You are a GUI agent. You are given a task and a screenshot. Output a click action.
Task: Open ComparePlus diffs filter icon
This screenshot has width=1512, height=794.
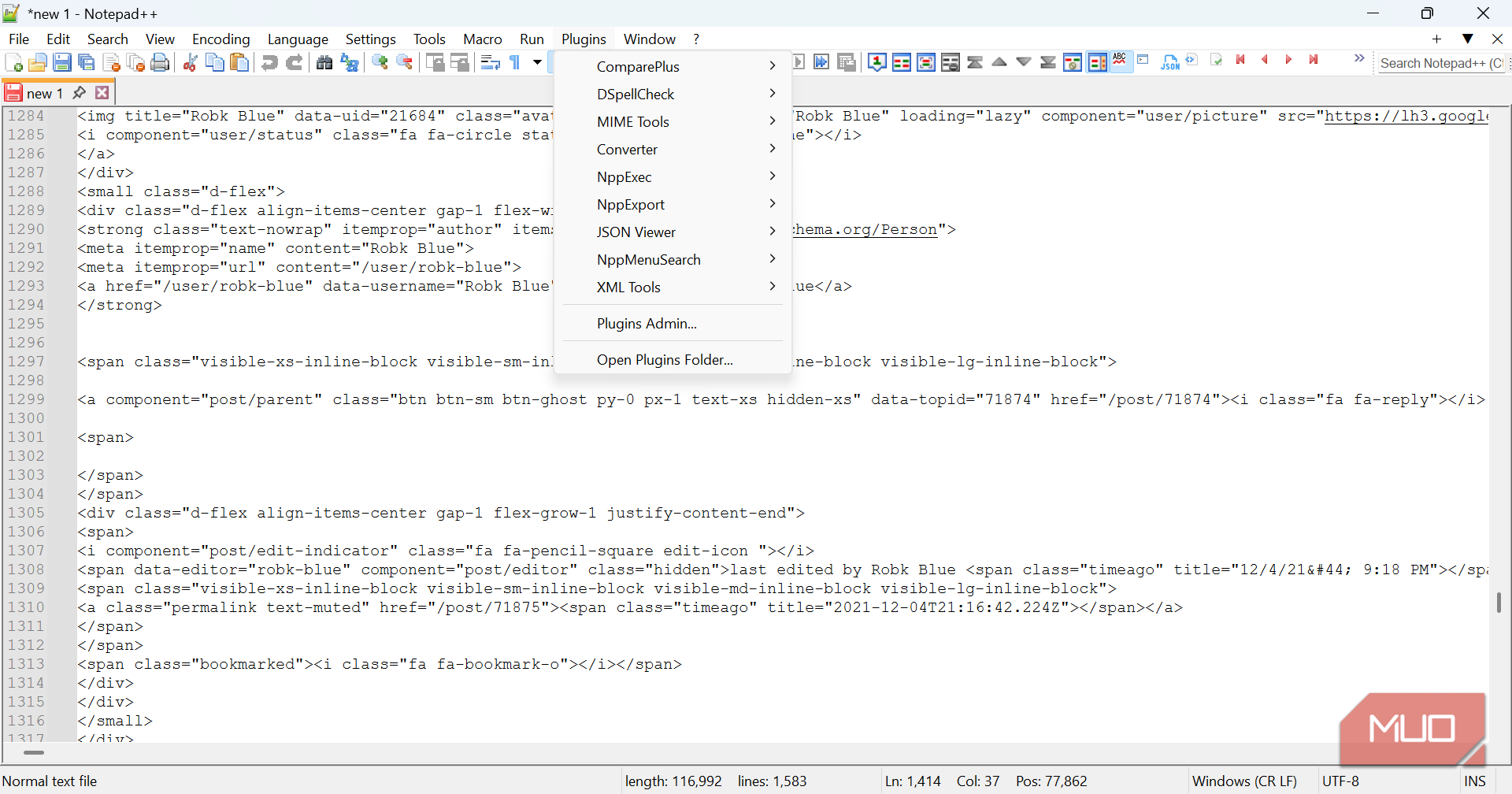coord(1073,62)
